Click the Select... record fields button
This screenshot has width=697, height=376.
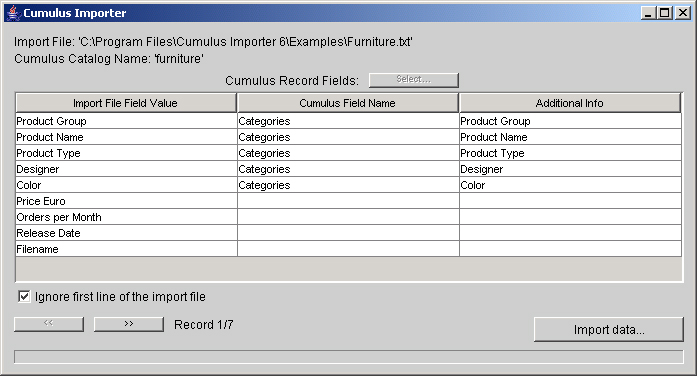(x=413, y=80)
